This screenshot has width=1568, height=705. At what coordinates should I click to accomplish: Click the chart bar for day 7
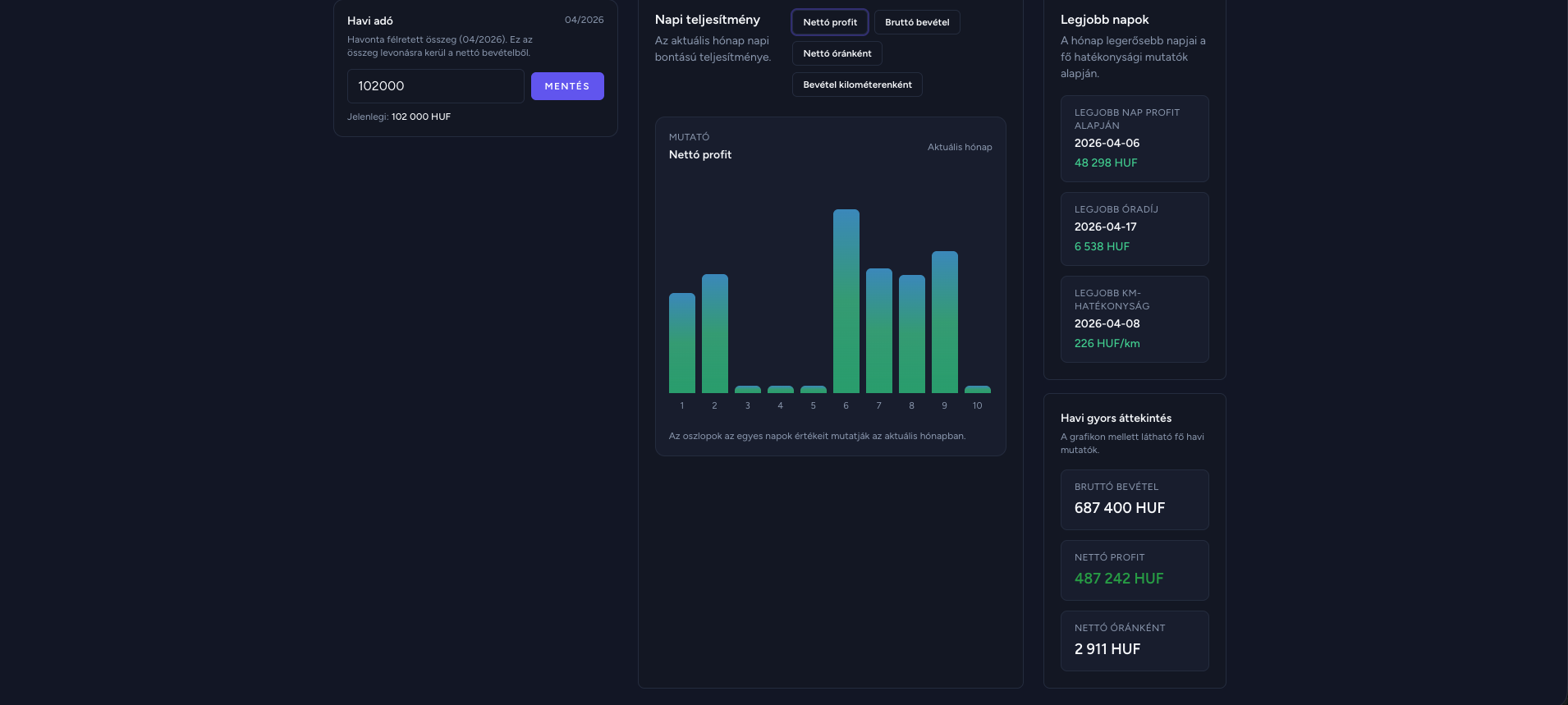pyautogui.click(x=879, y=331)
